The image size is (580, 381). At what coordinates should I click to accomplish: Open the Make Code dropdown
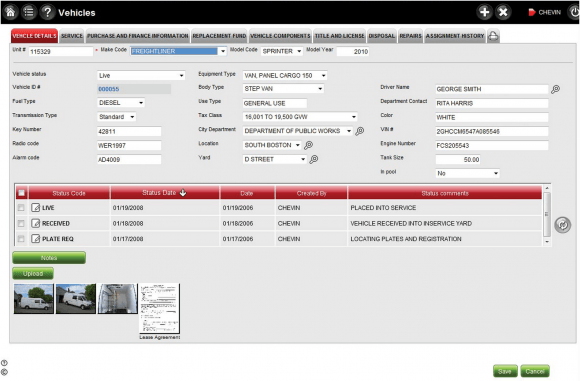[223, 51]
